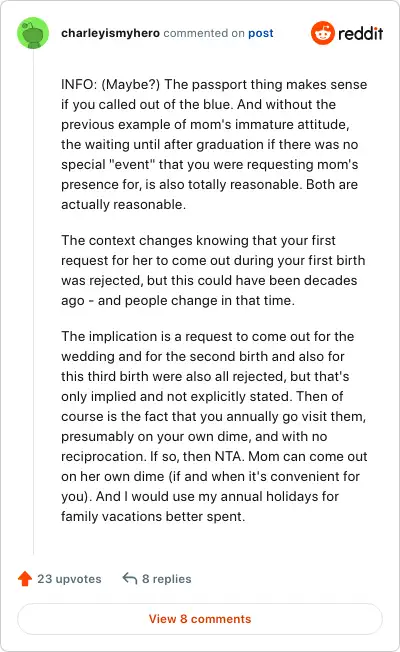Open the reddit wordmark next to the logo
Image resolution: width=400 pixels, height=652 pixels.
[x=360, y=33]
